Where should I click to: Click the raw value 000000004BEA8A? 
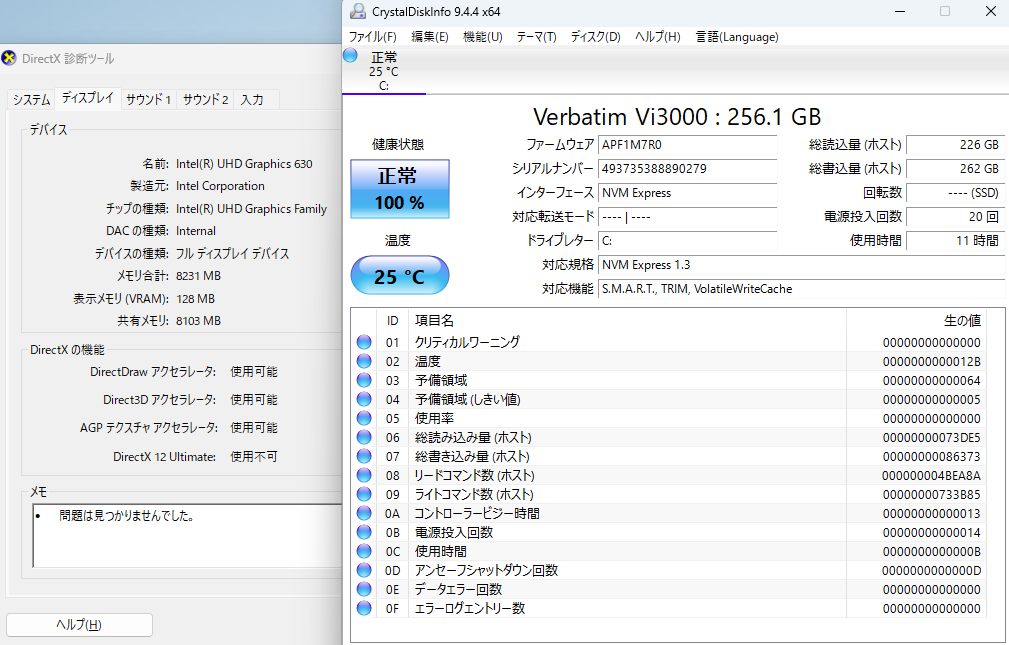(931, 476)
